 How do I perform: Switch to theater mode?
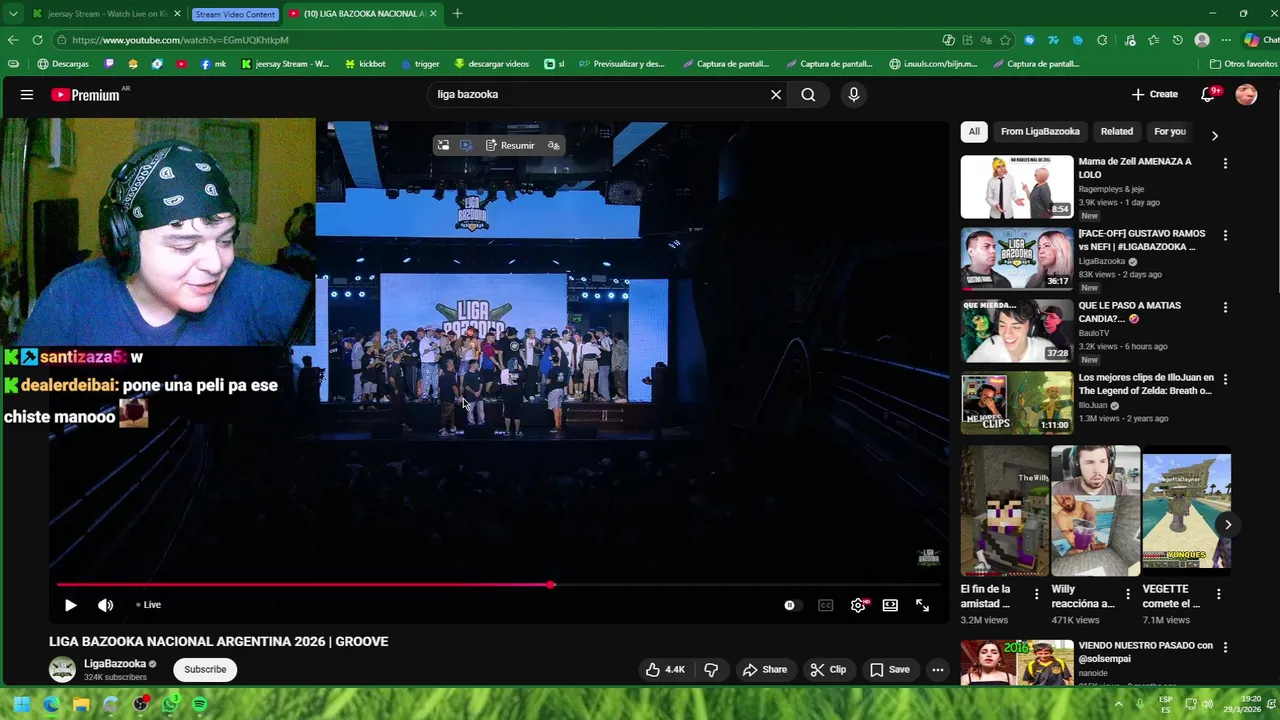pos(890,605)
